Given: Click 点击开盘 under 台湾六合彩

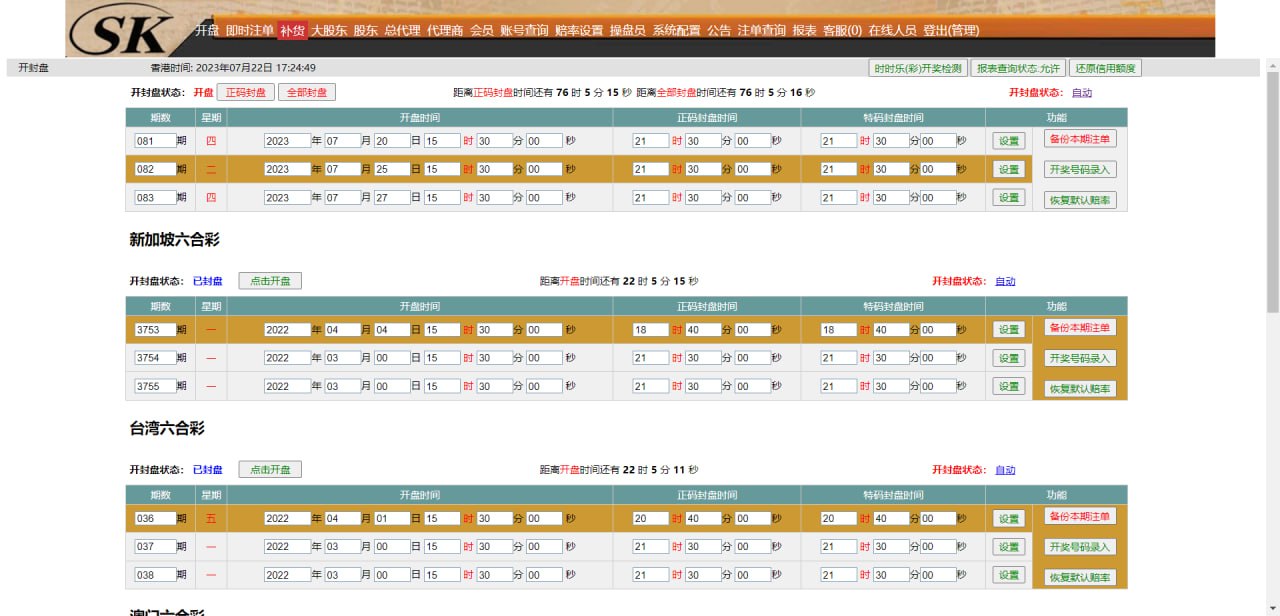Looking at the screenshot, I should tap(270, 470).
